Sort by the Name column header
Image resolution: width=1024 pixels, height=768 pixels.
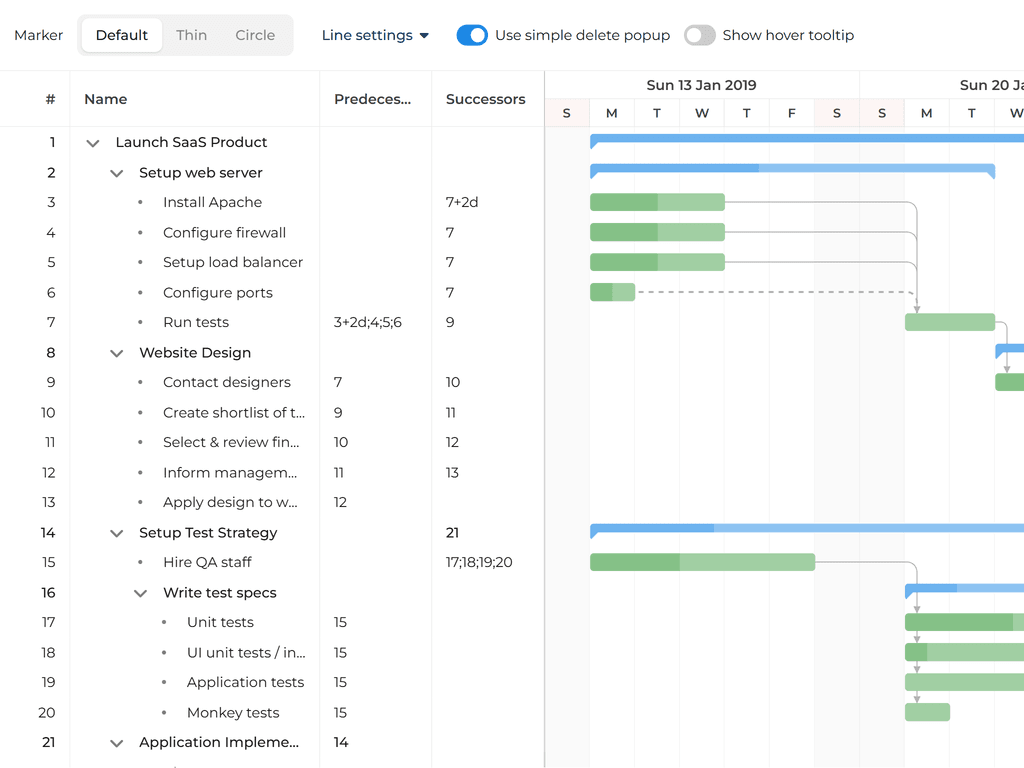pos(106,99)
